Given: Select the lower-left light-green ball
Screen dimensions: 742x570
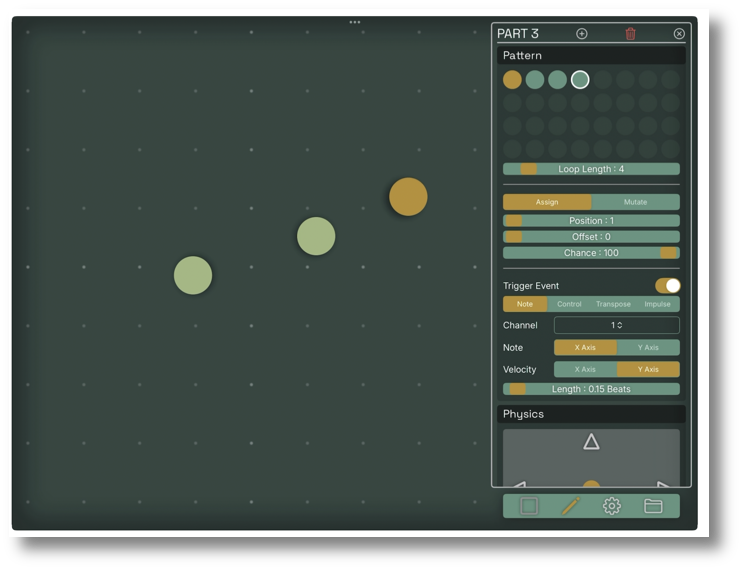Looking at the screenshot, I should point(193,275).
